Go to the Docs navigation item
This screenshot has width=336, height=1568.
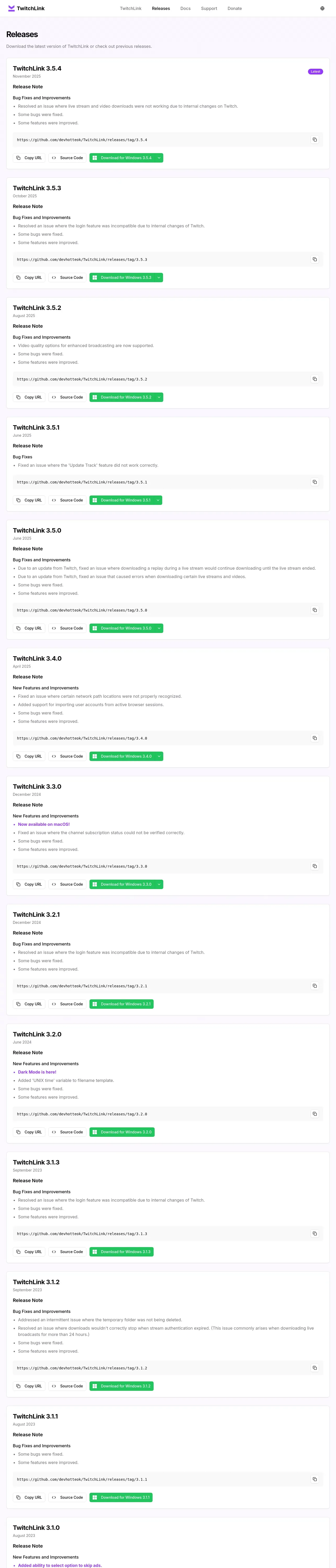pos(185,9)
